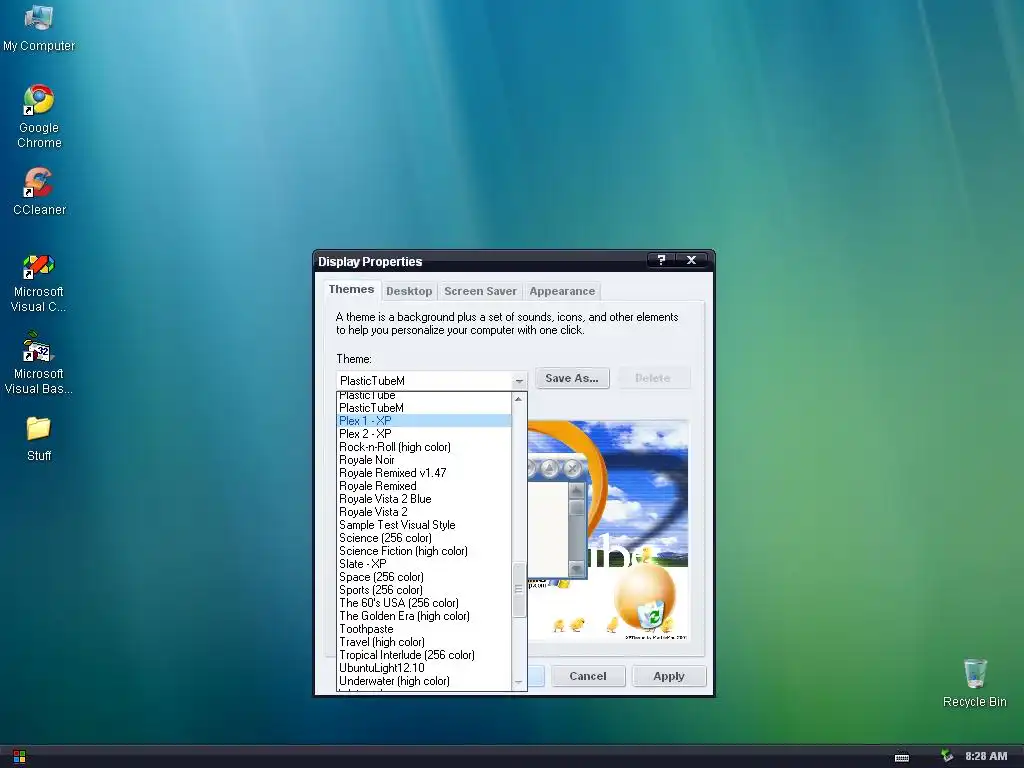Click the theme list scrollbar down arrow
This screenshot has height=768, width=1024.
519,683
